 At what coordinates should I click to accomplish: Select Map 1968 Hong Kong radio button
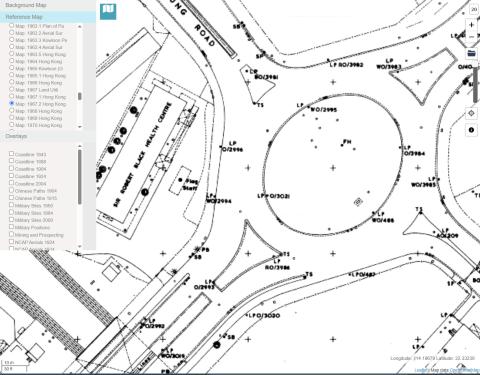(x=12, y=110)
